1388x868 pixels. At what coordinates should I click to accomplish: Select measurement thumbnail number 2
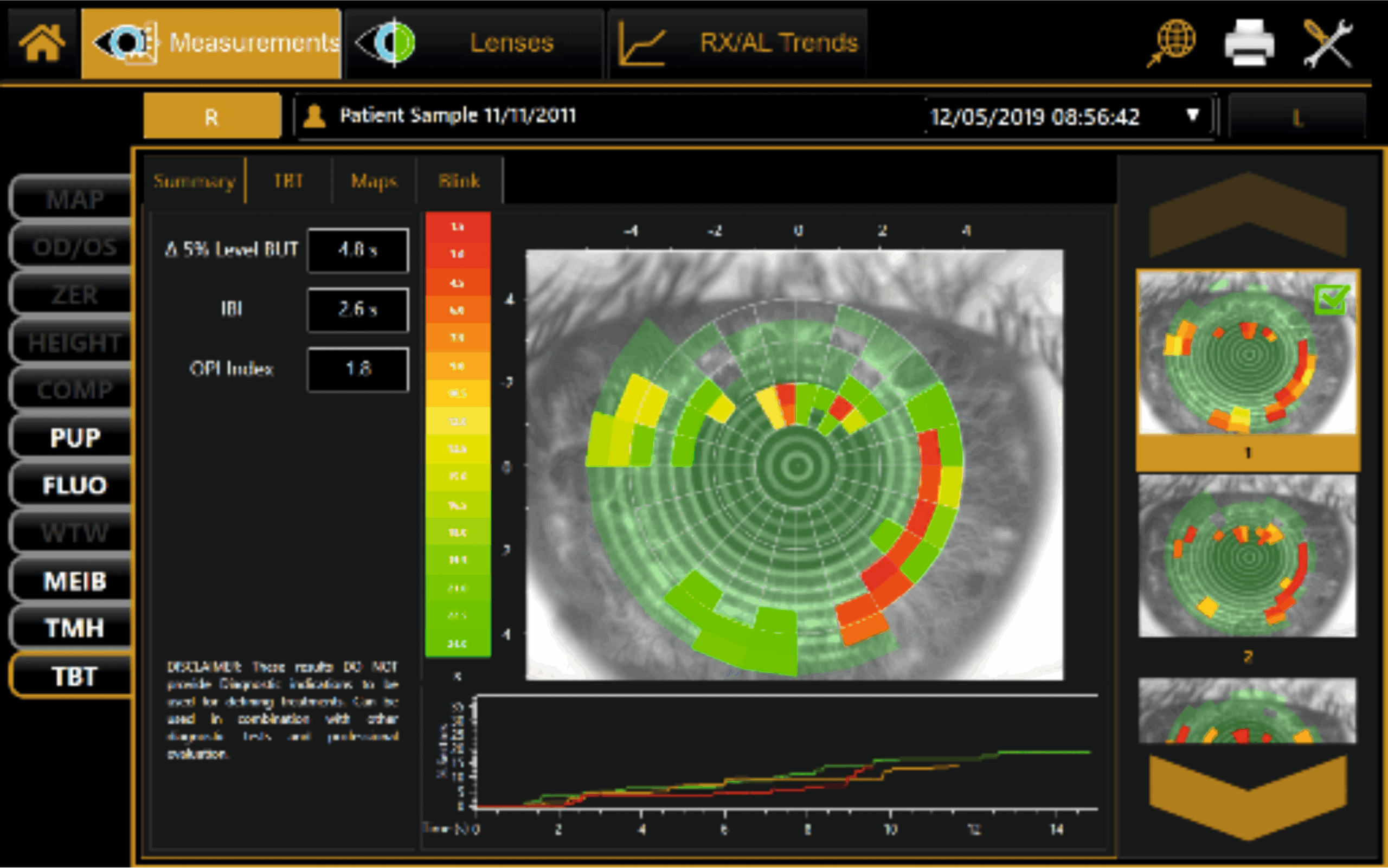click(x=1247, y=556)
